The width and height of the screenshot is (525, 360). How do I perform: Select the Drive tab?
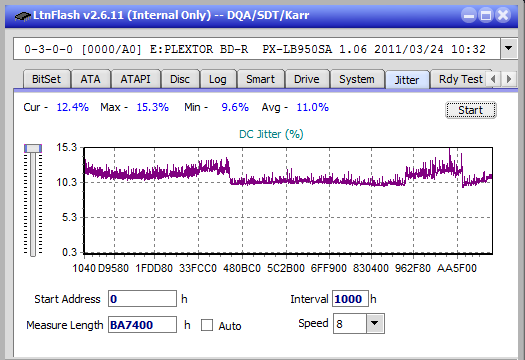[307, 79]
